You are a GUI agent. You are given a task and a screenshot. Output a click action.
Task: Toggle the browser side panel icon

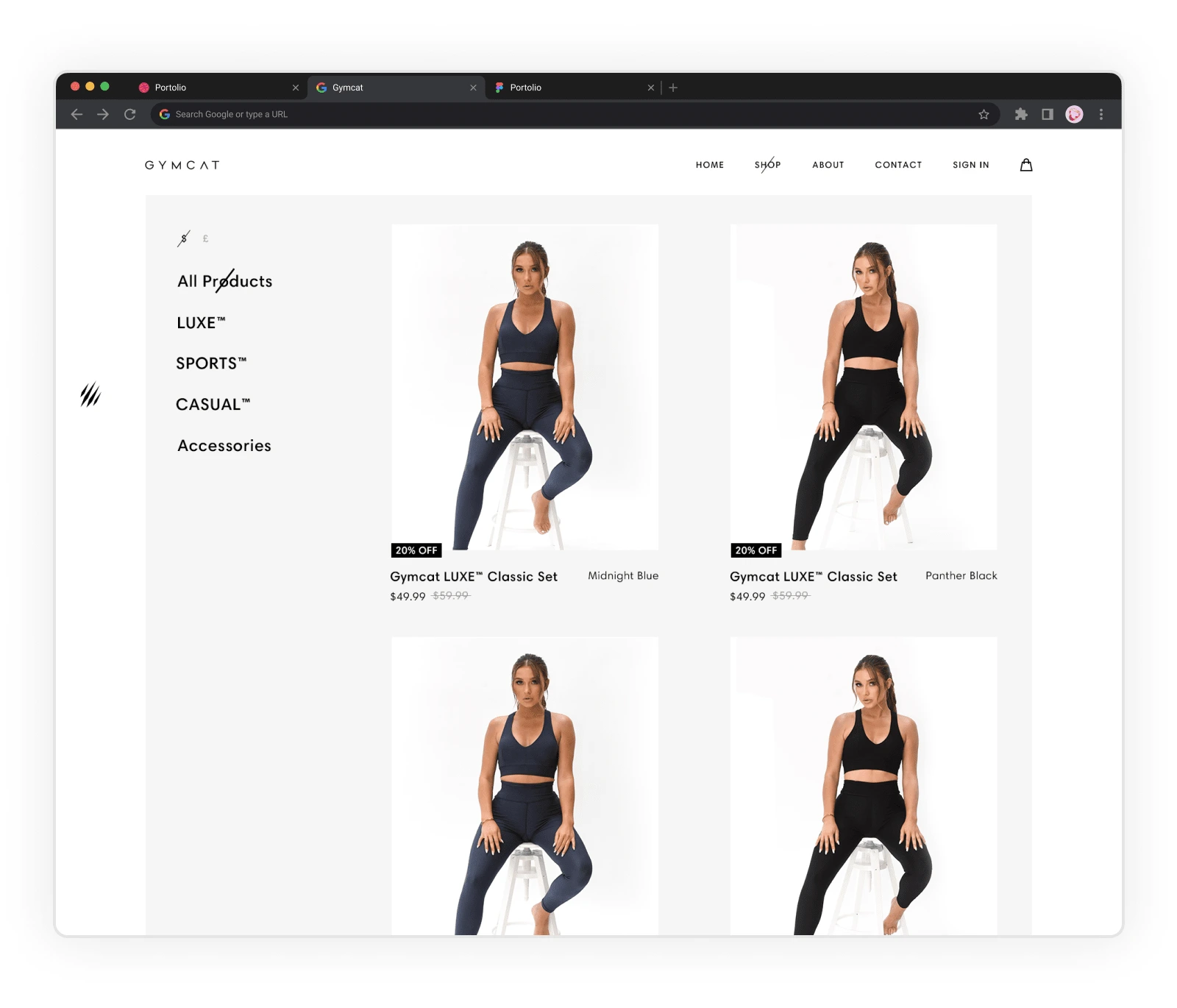pos(1048,114)
